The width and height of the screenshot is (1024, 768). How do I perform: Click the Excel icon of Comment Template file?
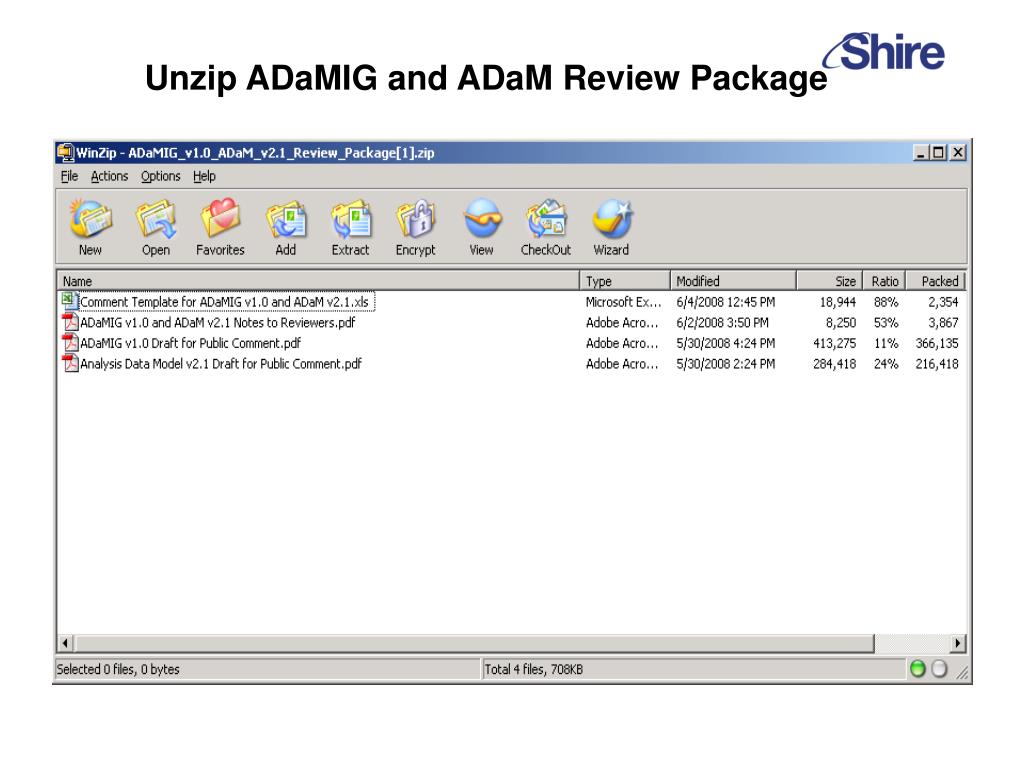point(69,301)
